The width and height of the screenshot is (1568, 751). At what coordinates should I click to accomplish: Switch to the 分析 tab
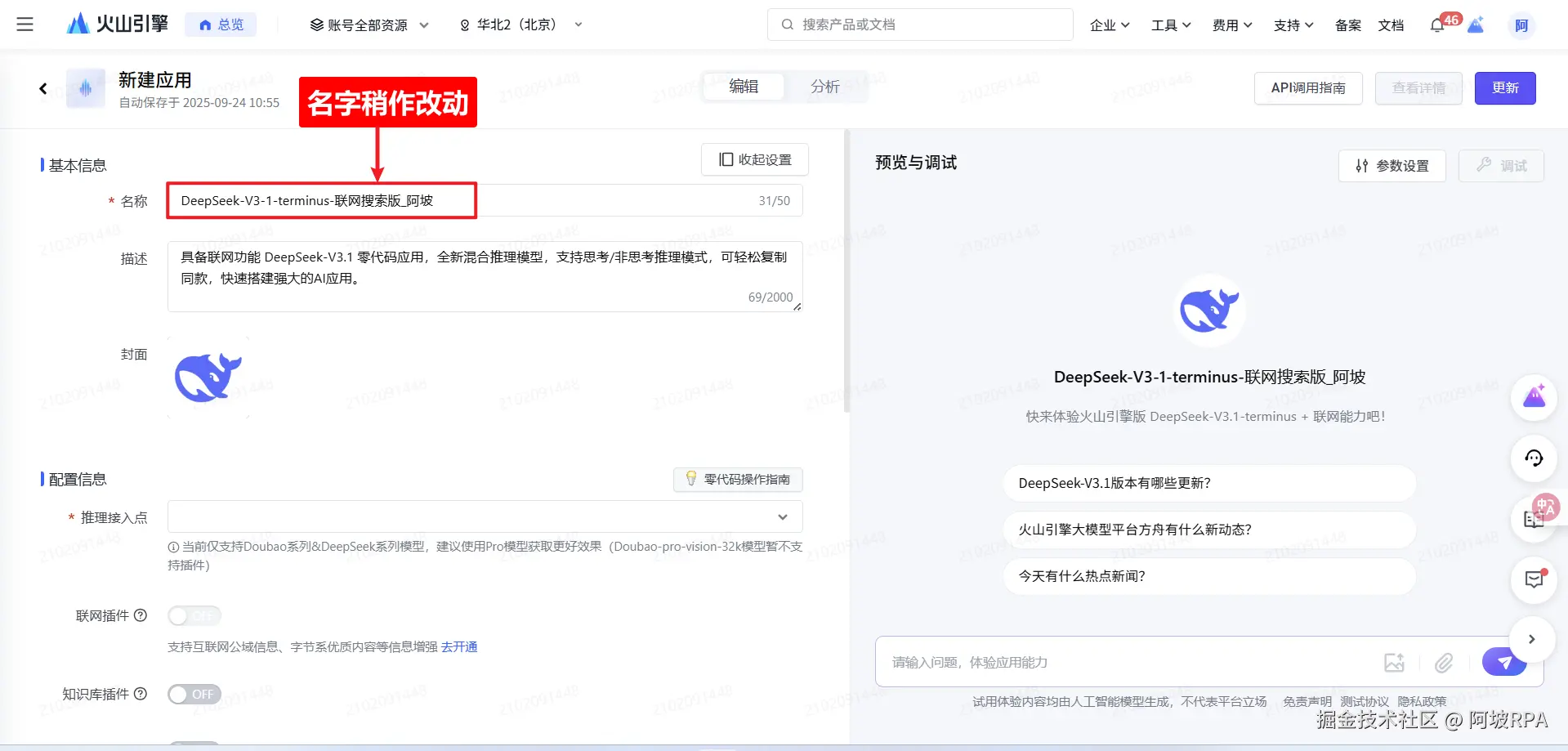click(x=825, y=87)
